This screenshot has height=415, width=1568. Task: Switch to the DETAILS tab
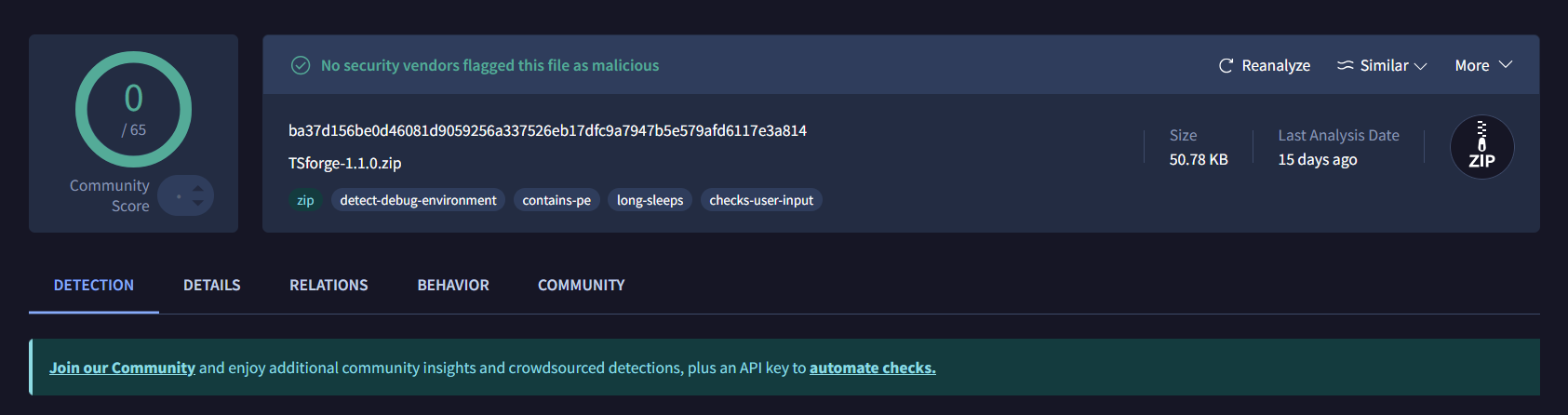point(212,285)
